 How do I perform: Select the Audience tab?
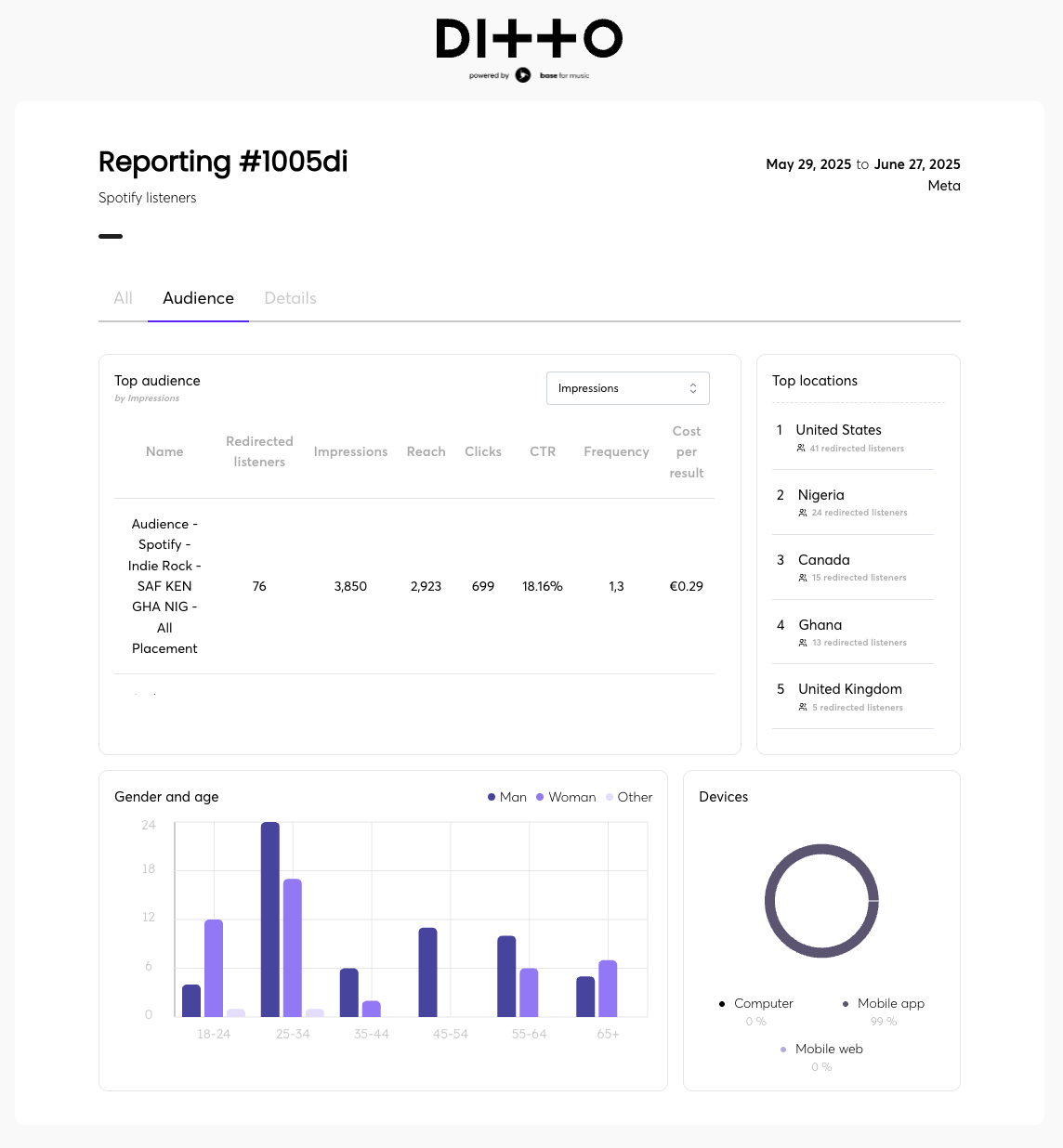tap(198, 298)
